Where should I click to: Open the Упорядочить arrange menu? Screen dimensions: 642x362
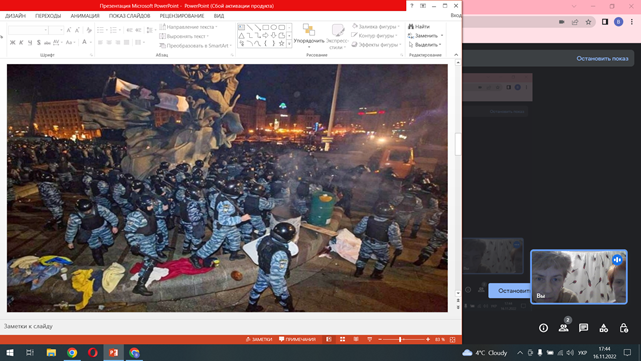pos(309,36)
